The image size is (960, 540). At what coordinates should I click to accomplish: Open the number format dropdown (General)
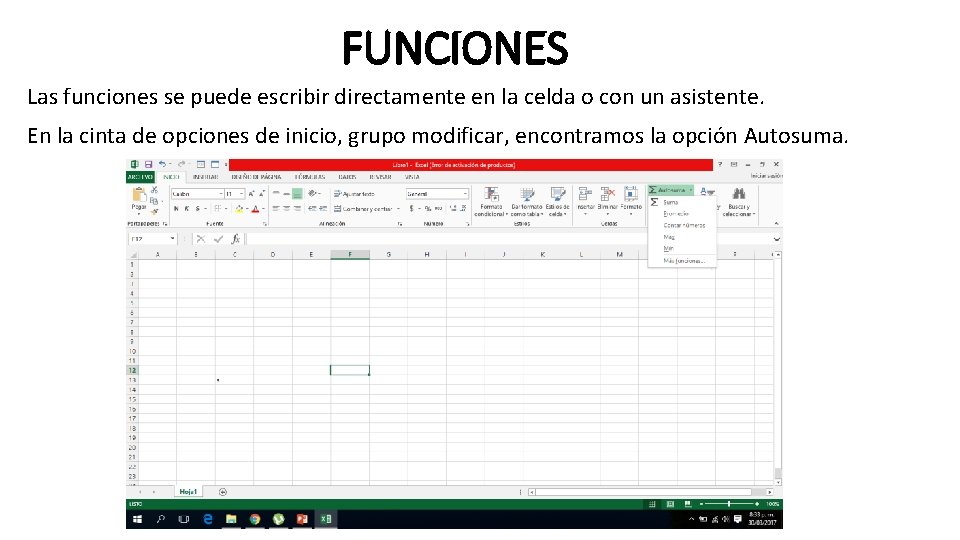tap(465, 193)
